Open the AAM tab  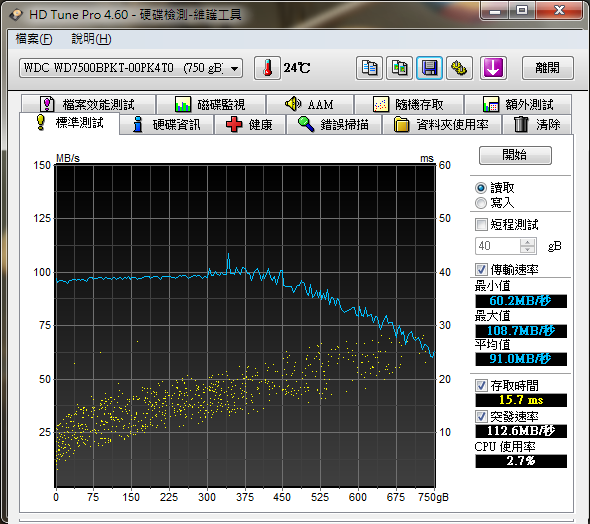tap(310, 104)
